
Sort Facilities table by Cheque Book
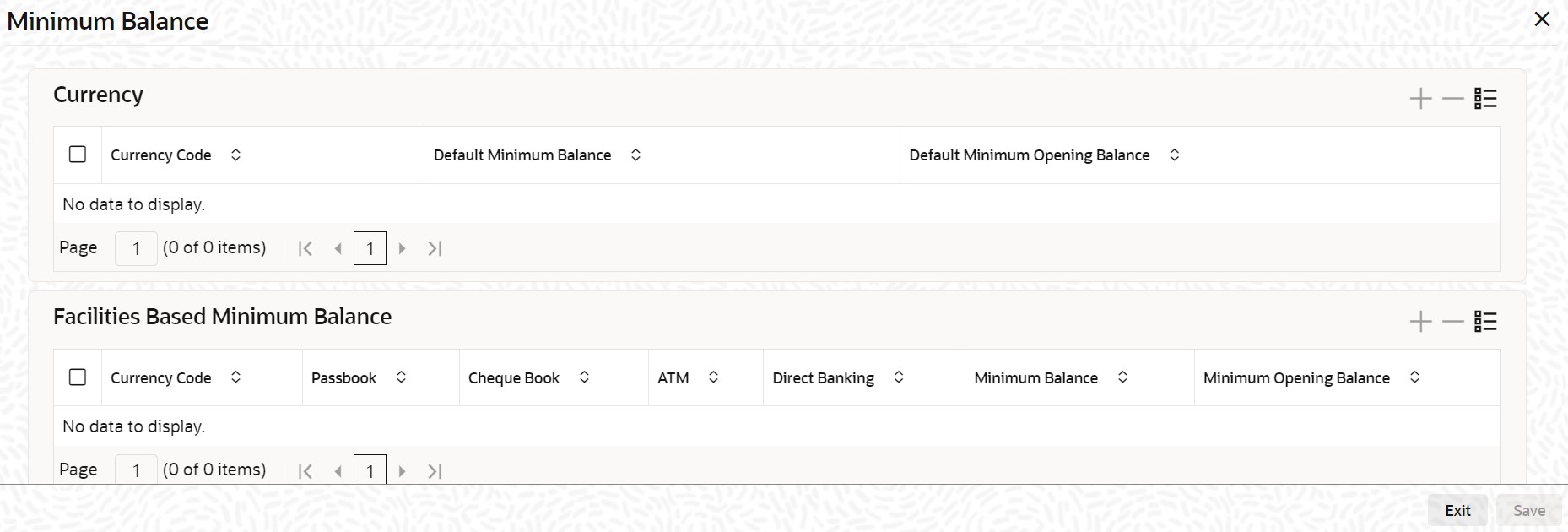click(584, 377)
